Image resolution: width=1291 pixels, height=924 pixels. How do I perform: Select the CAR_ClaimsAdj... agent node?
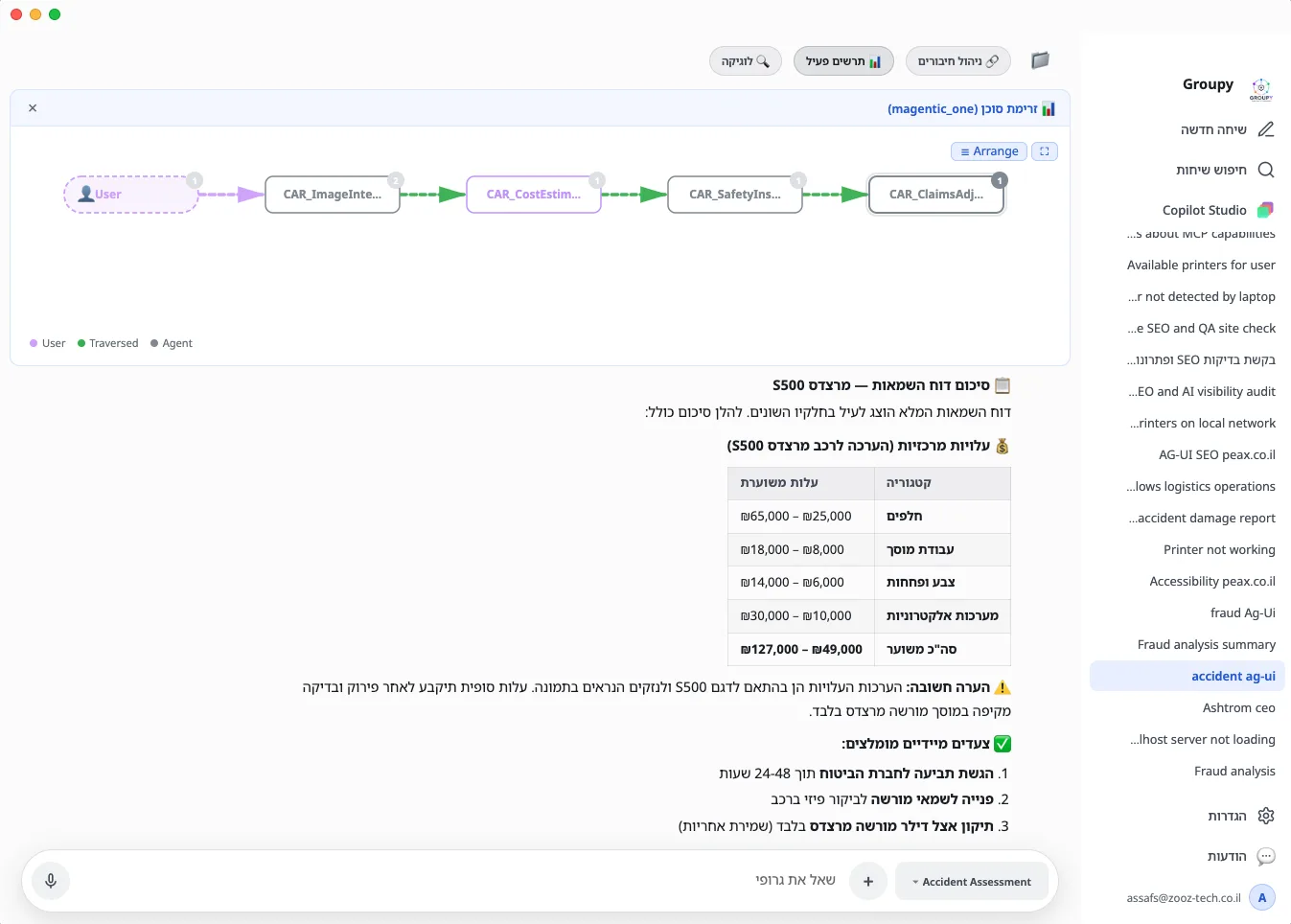point(936,195)
